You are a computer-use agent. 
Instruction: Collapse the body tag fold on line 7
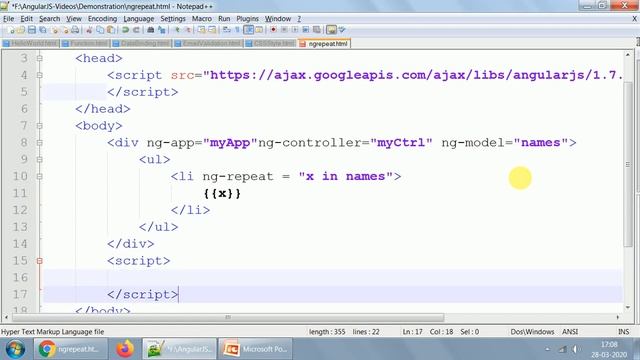pos(40,126)
